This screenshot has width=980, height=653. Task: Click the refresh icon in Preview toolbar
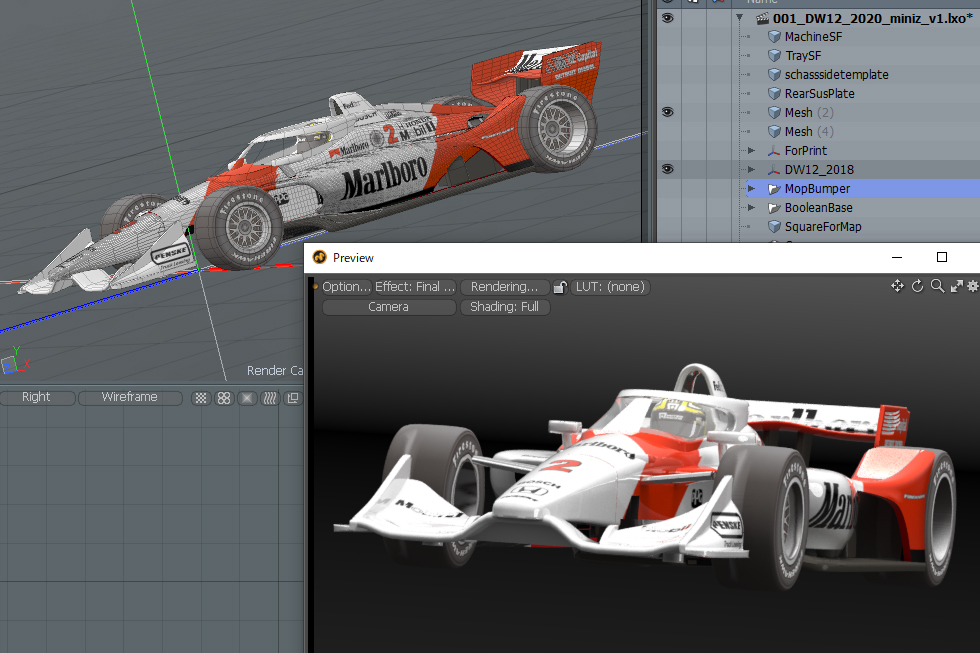click(x=918, y=286)
